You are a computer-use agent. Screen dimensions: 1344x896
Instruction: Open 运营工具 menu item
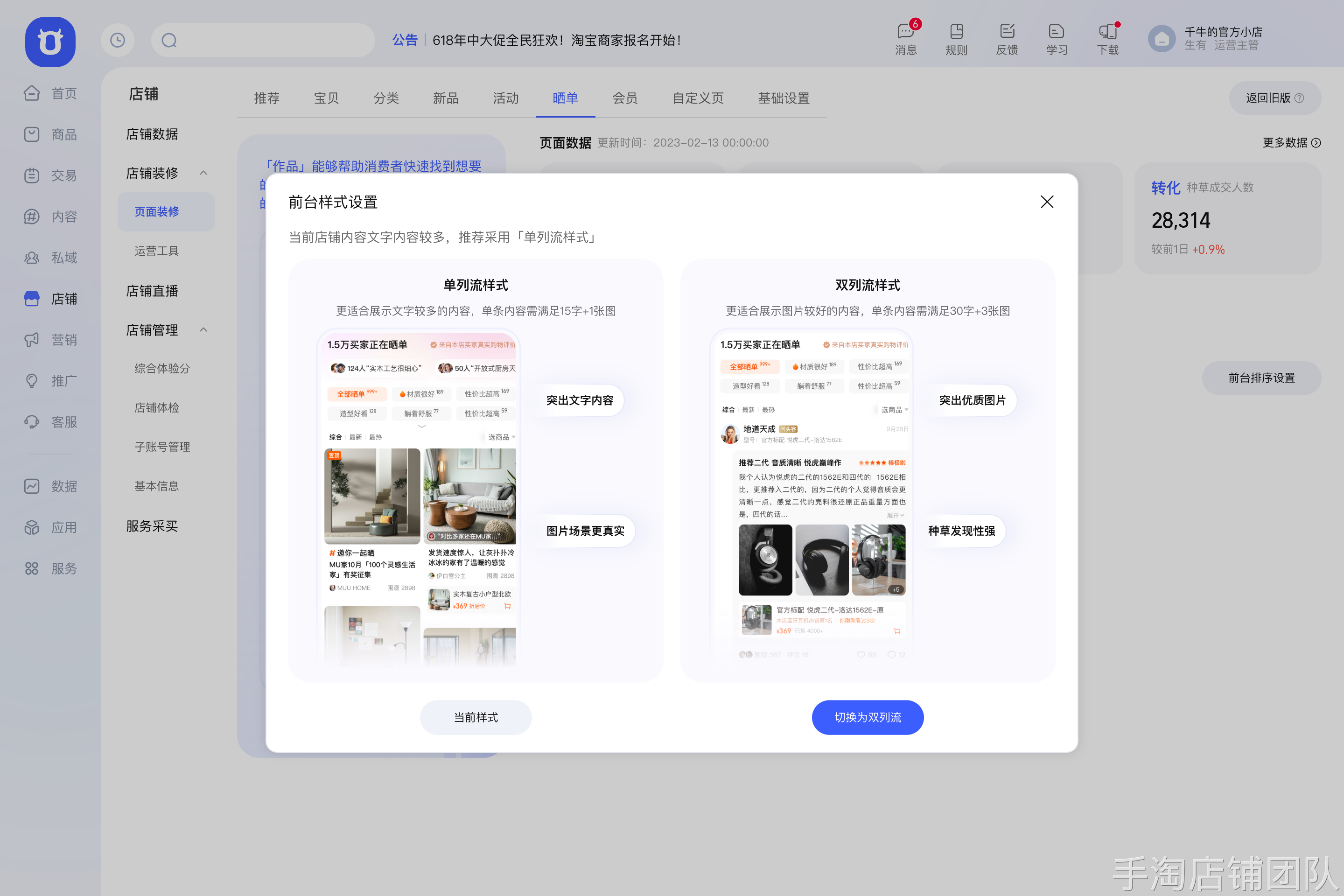[x=157, y=251]
